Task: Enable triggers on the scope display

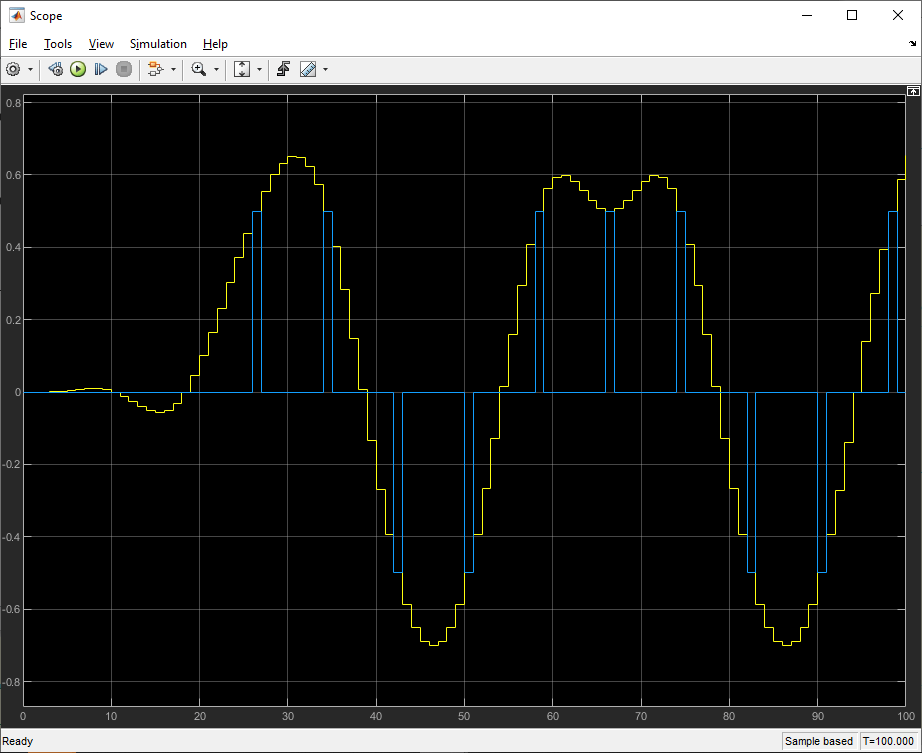Action: (x=283, y=69)
